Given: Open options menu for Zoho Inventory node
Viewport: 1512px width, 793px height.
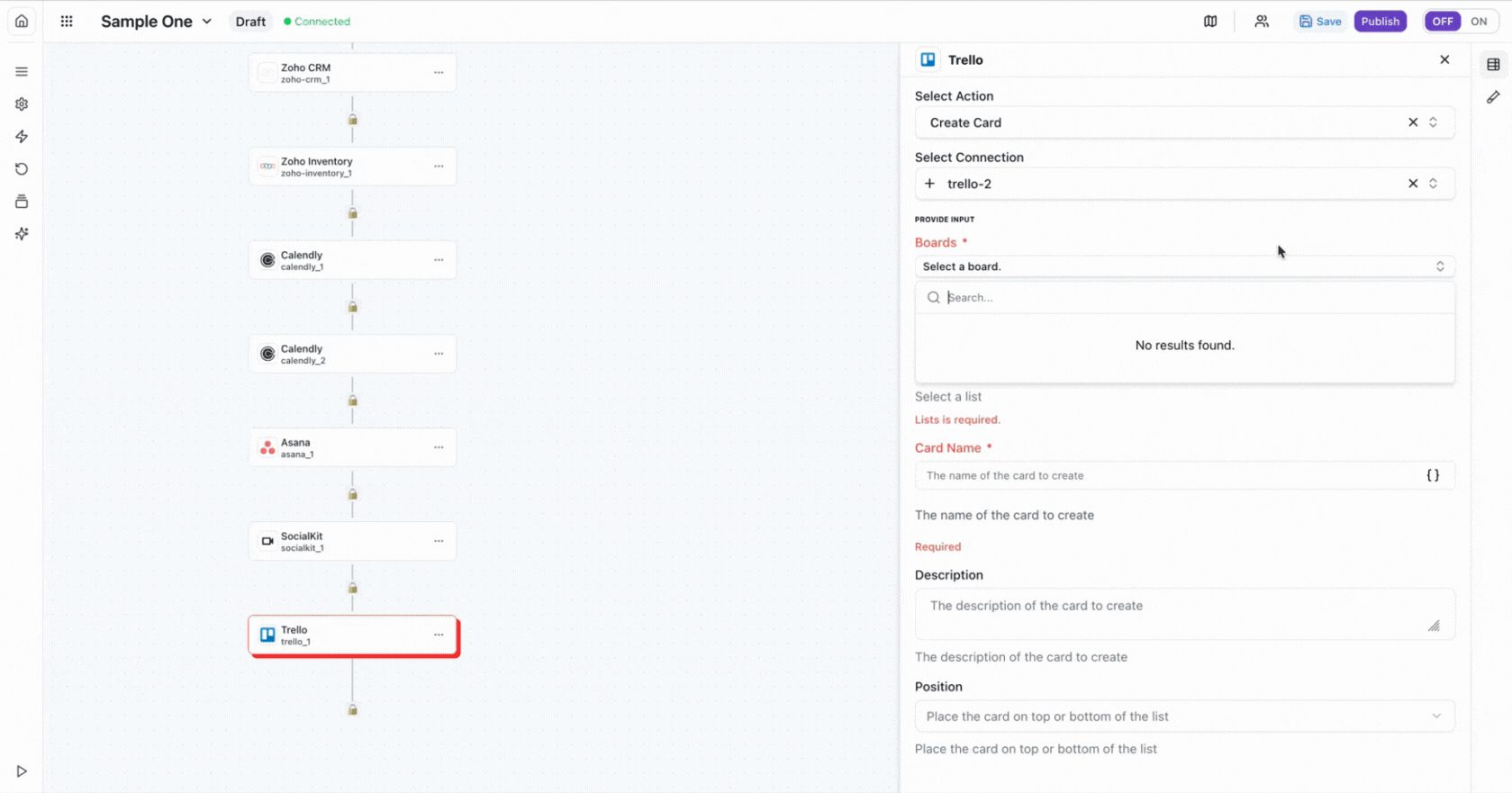Looking at the screenshot, I should [439, 167].
